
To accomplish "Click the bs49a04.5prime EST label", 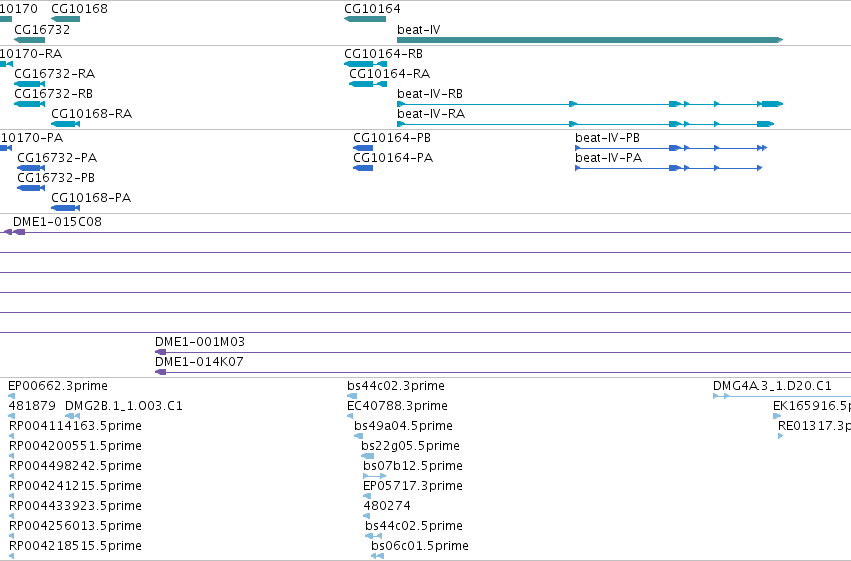I will (403, 426).
